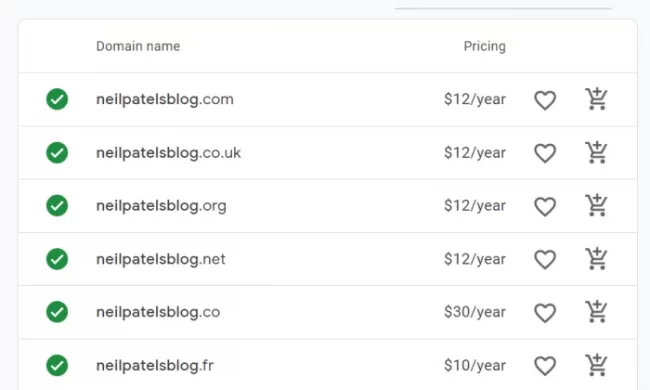Favorite the neilpatelsblog.net domain
650x390 pixels.
tap(545, 260)
